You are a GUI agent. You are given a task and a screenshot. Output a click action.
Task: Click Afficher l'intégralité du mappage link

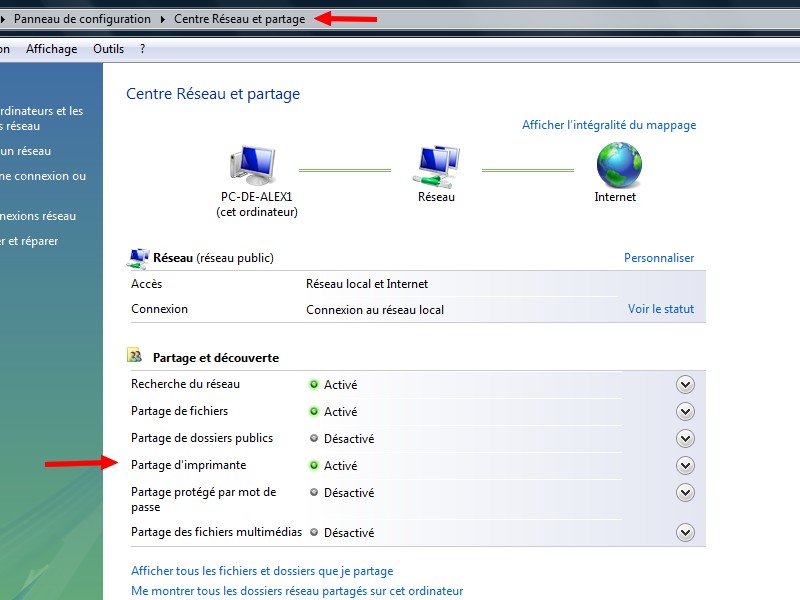click(x=608, y=125)
